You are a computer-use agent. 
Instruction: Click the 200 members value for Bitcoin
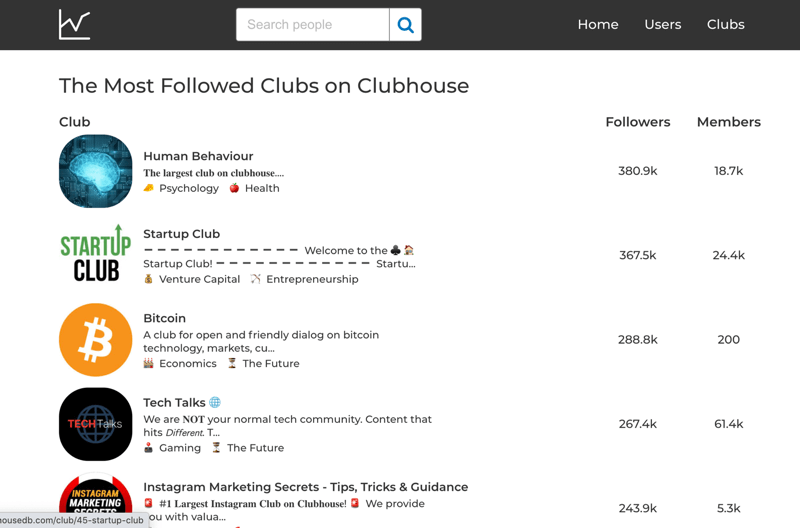coord(729,340)
